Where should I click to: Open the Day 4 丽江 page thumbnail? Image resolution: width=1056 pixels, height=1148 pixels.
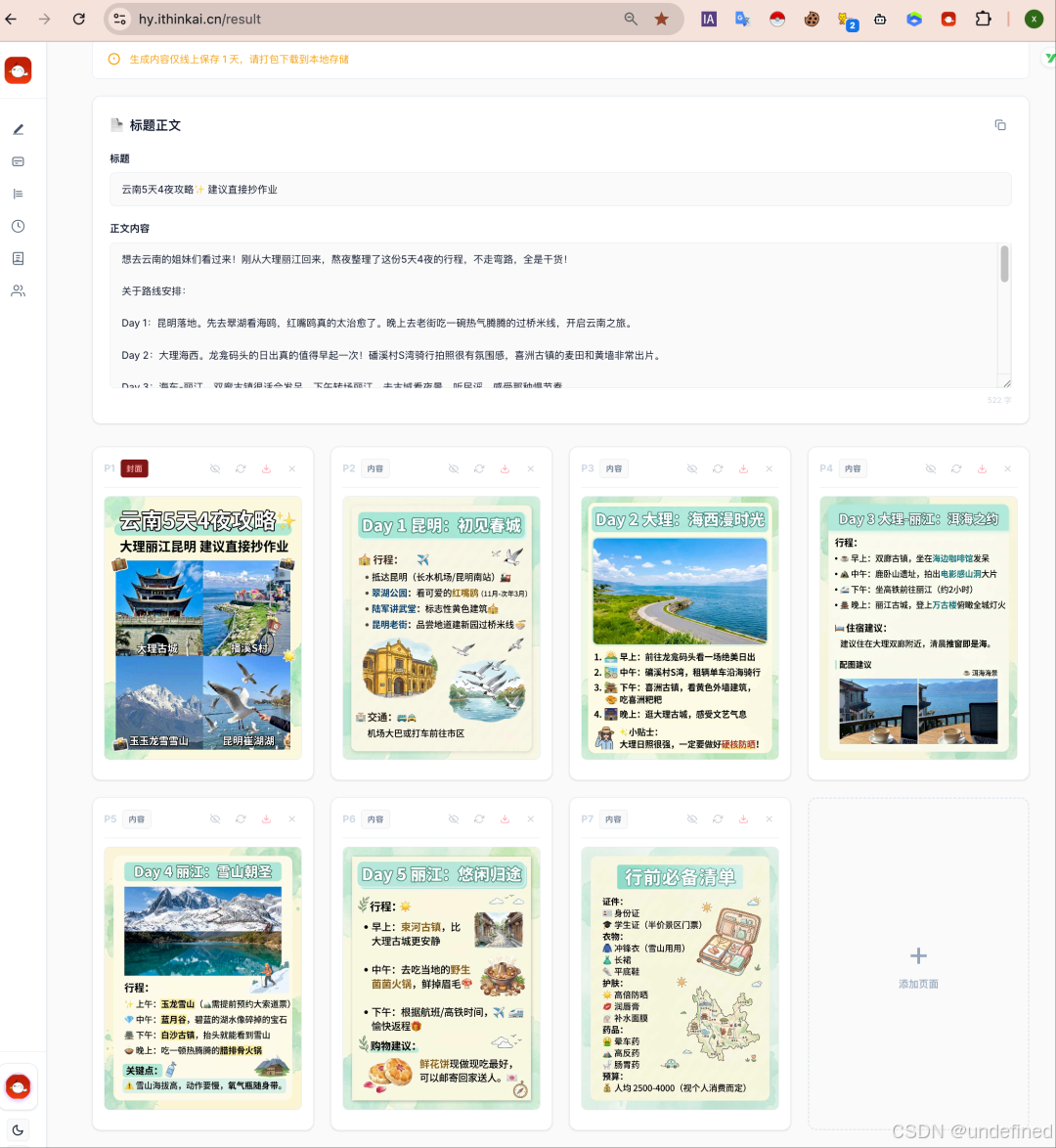202,978
